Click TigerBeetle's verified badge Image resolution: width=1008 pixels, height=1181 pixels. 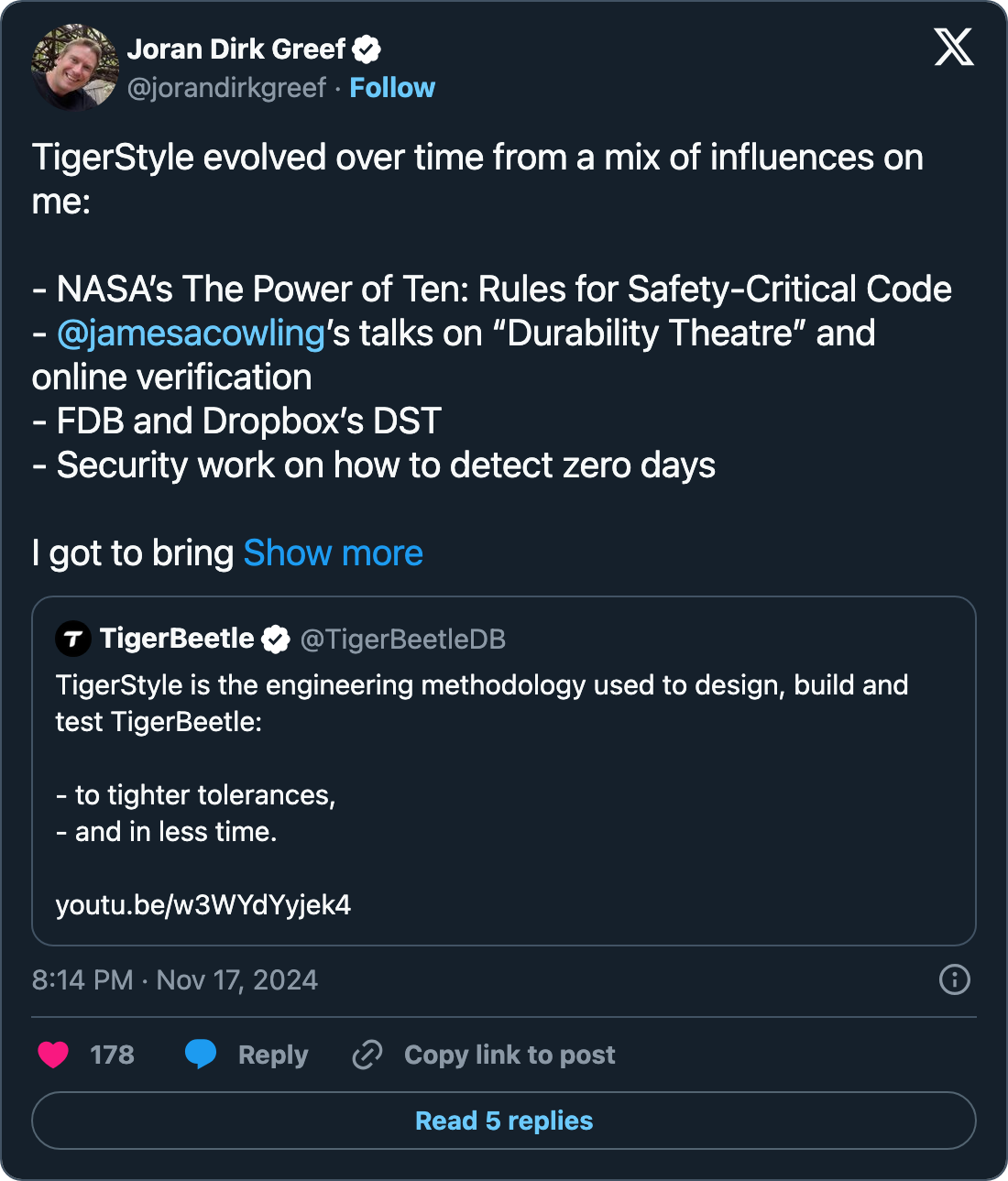(x=276, y=639)
